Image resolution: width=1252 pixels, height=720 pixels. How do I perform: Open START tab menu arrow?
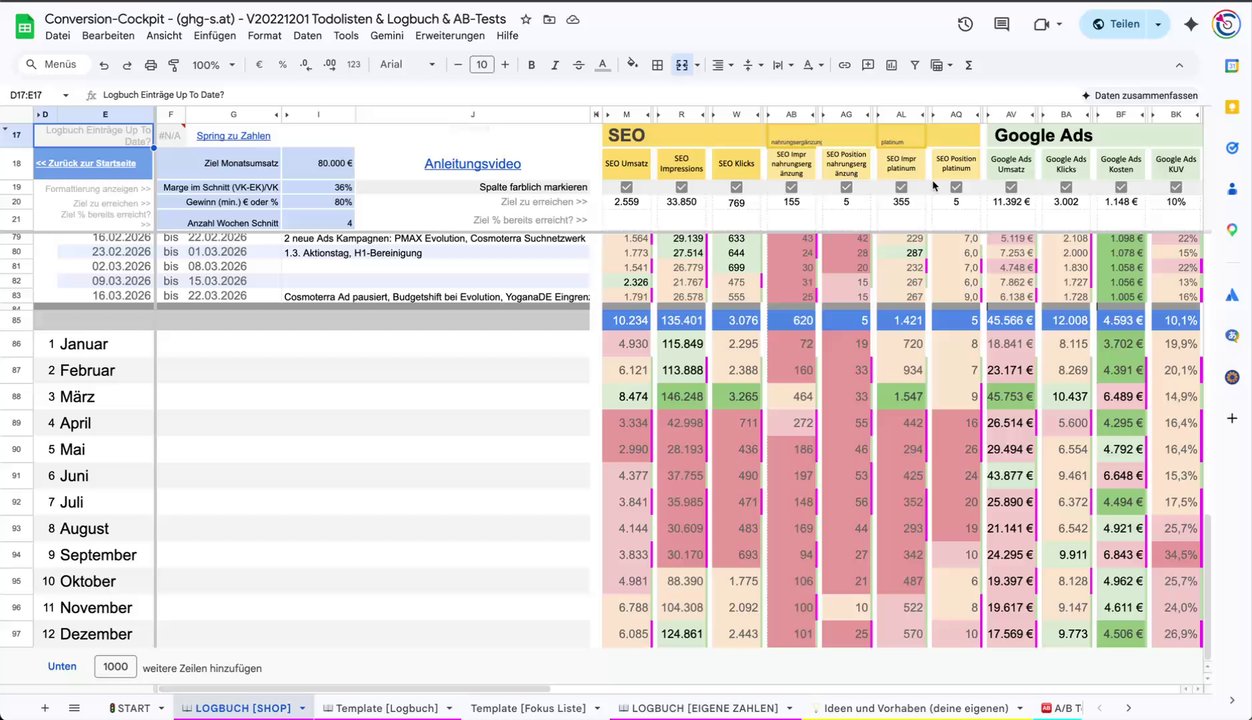click(x=161, y=708)
